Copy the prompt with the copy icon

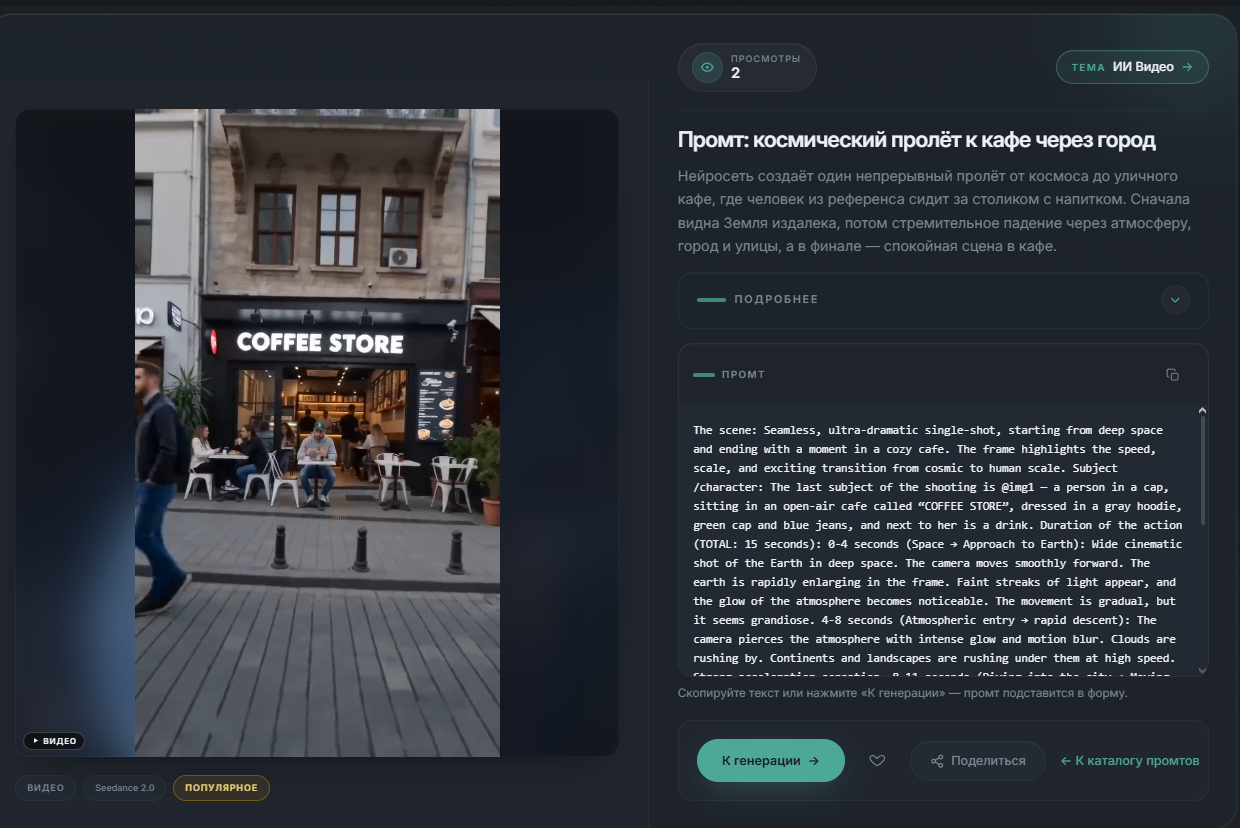coord(1173,375)
